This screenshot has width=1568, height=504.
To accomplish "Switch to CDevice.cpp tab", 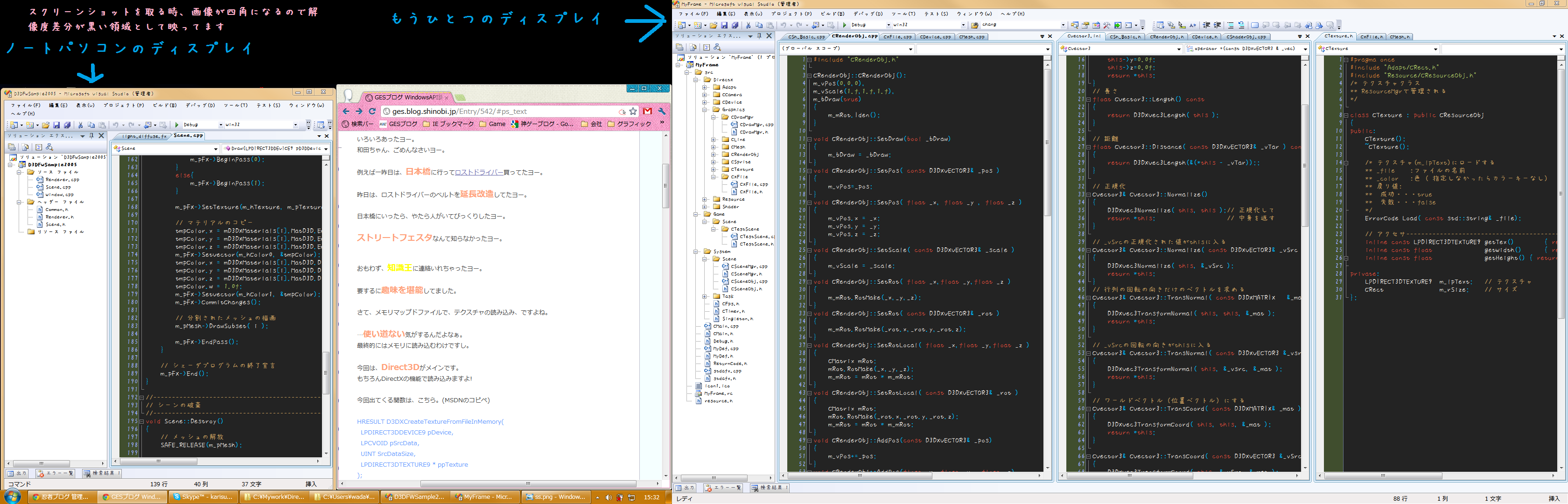I will 935,36.
